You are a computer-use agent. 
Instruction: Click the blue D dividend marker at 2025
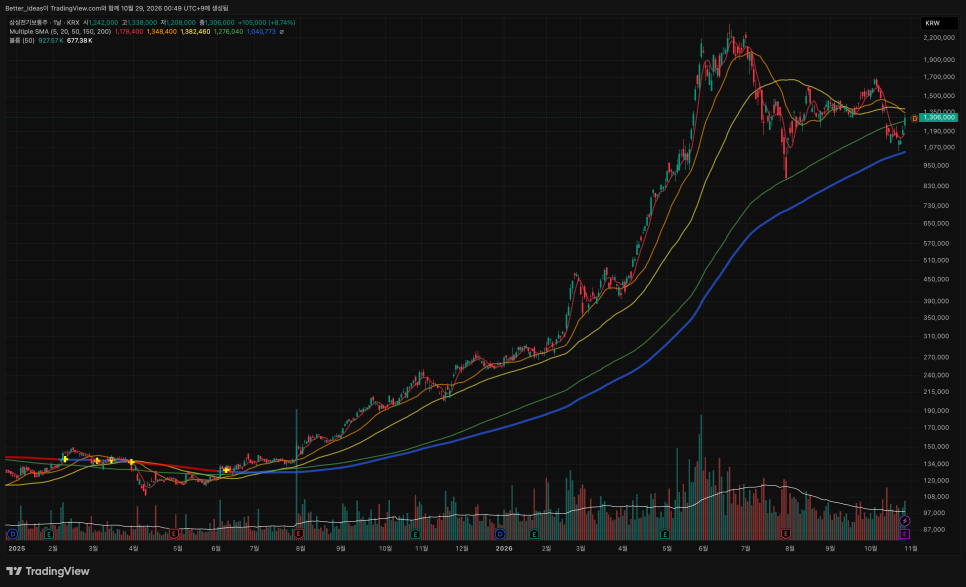(x=12, y=534)
